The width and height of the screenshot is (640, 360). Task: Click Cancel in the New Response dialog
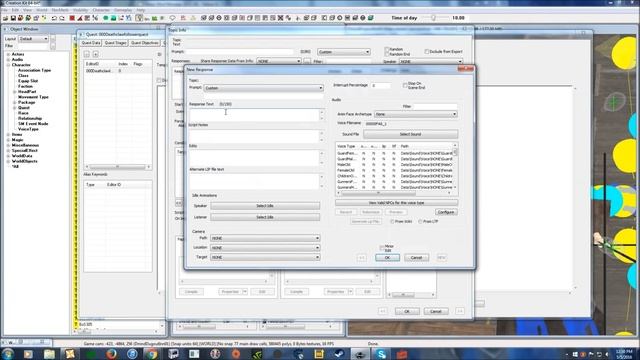[x=416, y=258]
